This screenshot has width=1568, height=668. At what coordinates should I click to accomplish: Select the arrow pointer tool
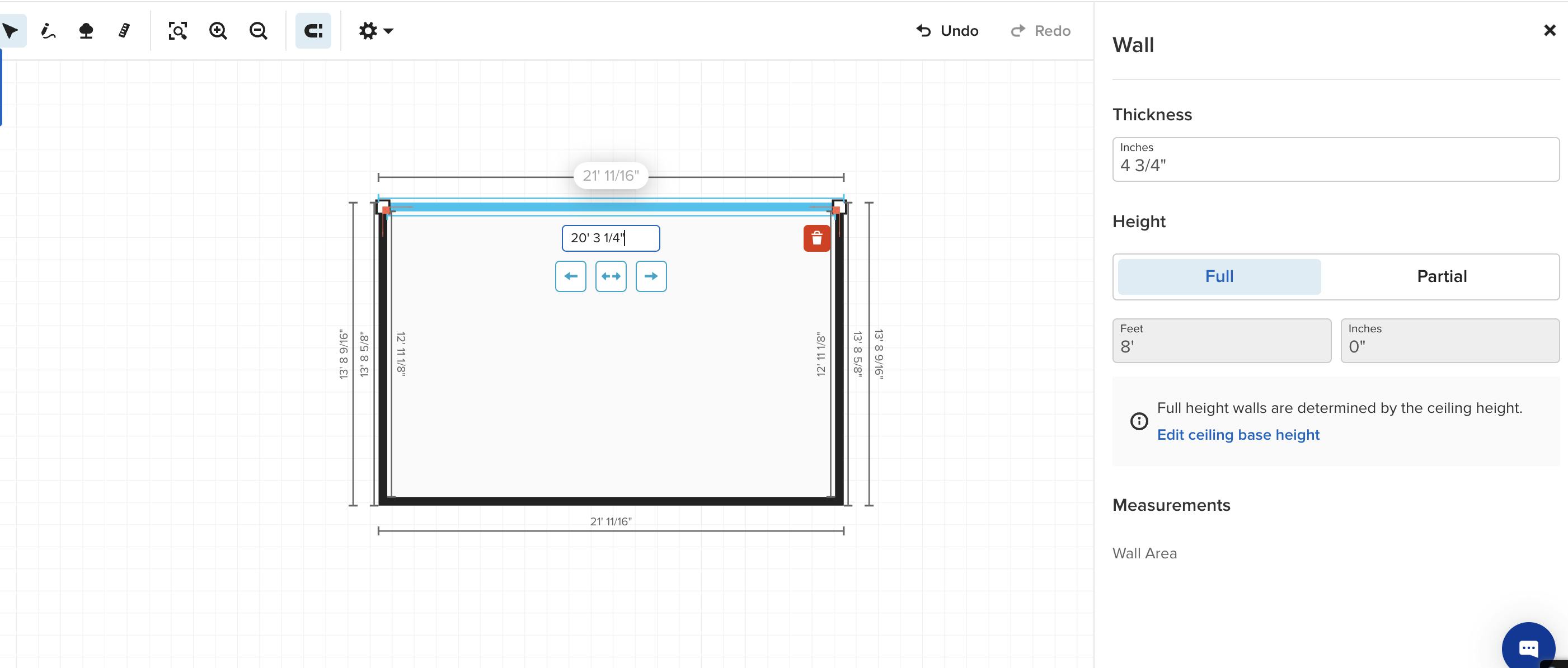pyautogui.click(x=10, y=30)
